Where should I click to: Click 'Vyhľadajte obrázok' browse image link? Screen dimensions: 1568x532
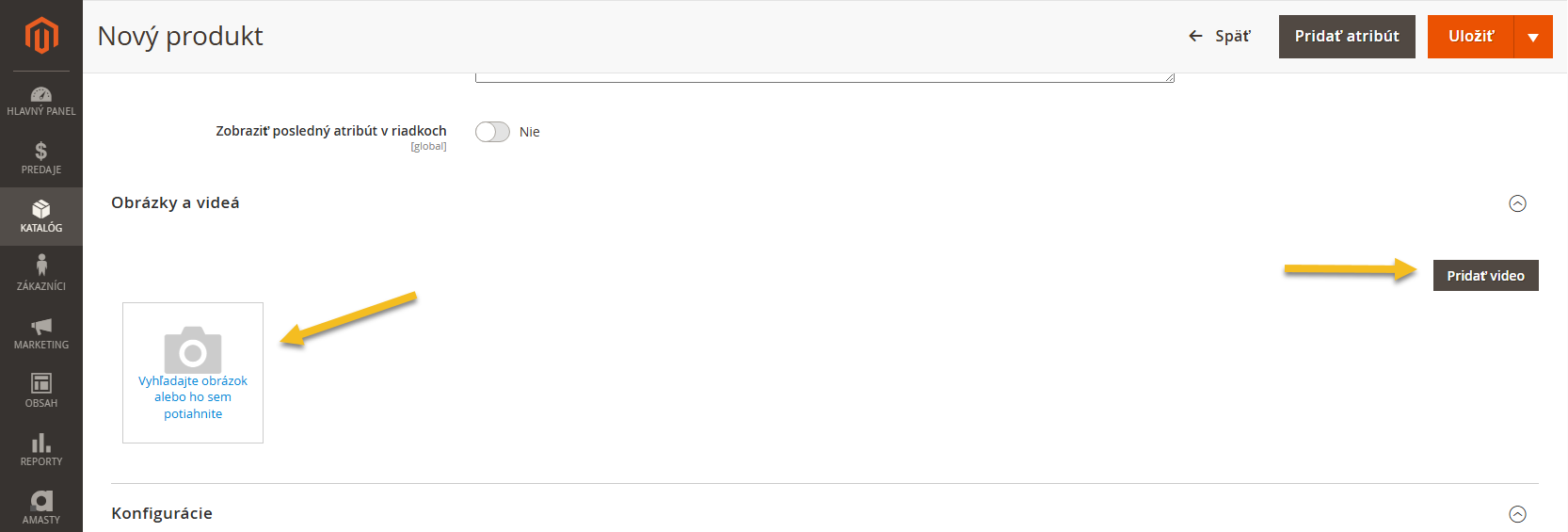(193, 381)
